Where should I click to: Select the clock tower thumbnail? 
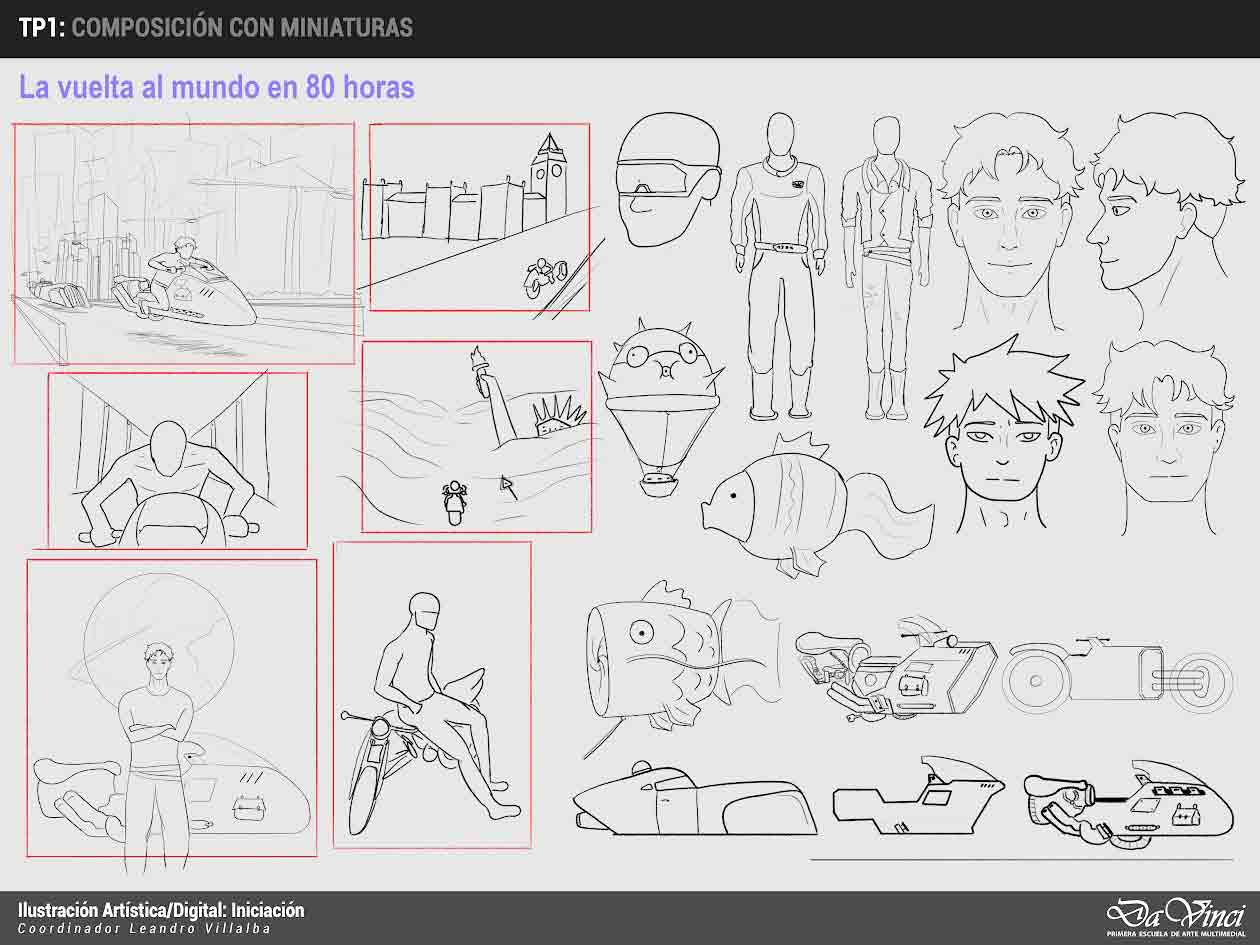click(x=479, y=217)
